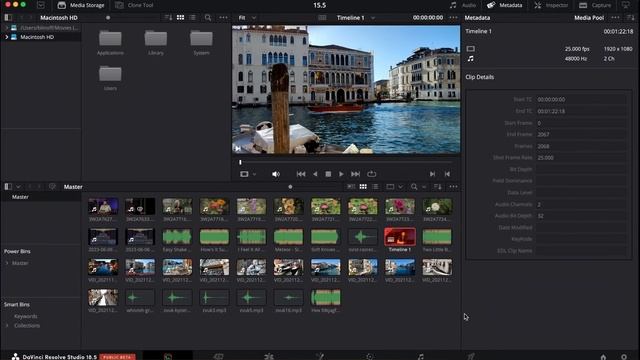Select the Meteor audio clip

[x=288, y=237]
